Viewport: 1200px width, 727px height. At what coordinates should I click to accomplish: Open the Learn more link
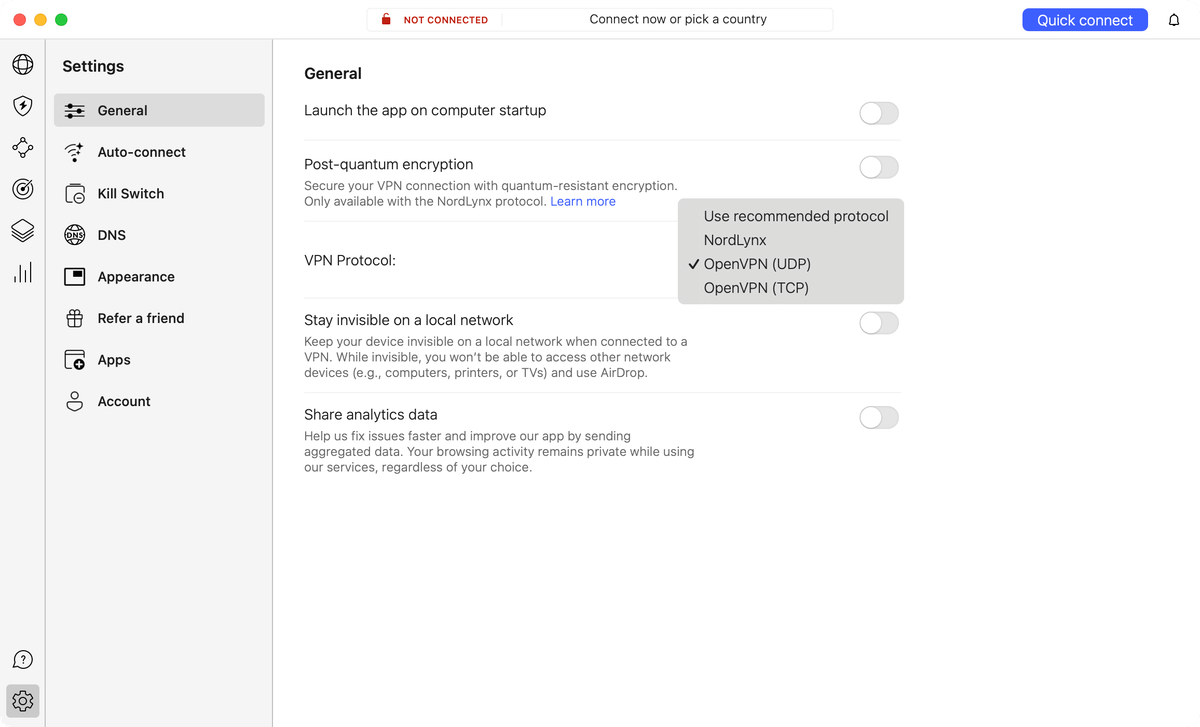pos(583,202)
